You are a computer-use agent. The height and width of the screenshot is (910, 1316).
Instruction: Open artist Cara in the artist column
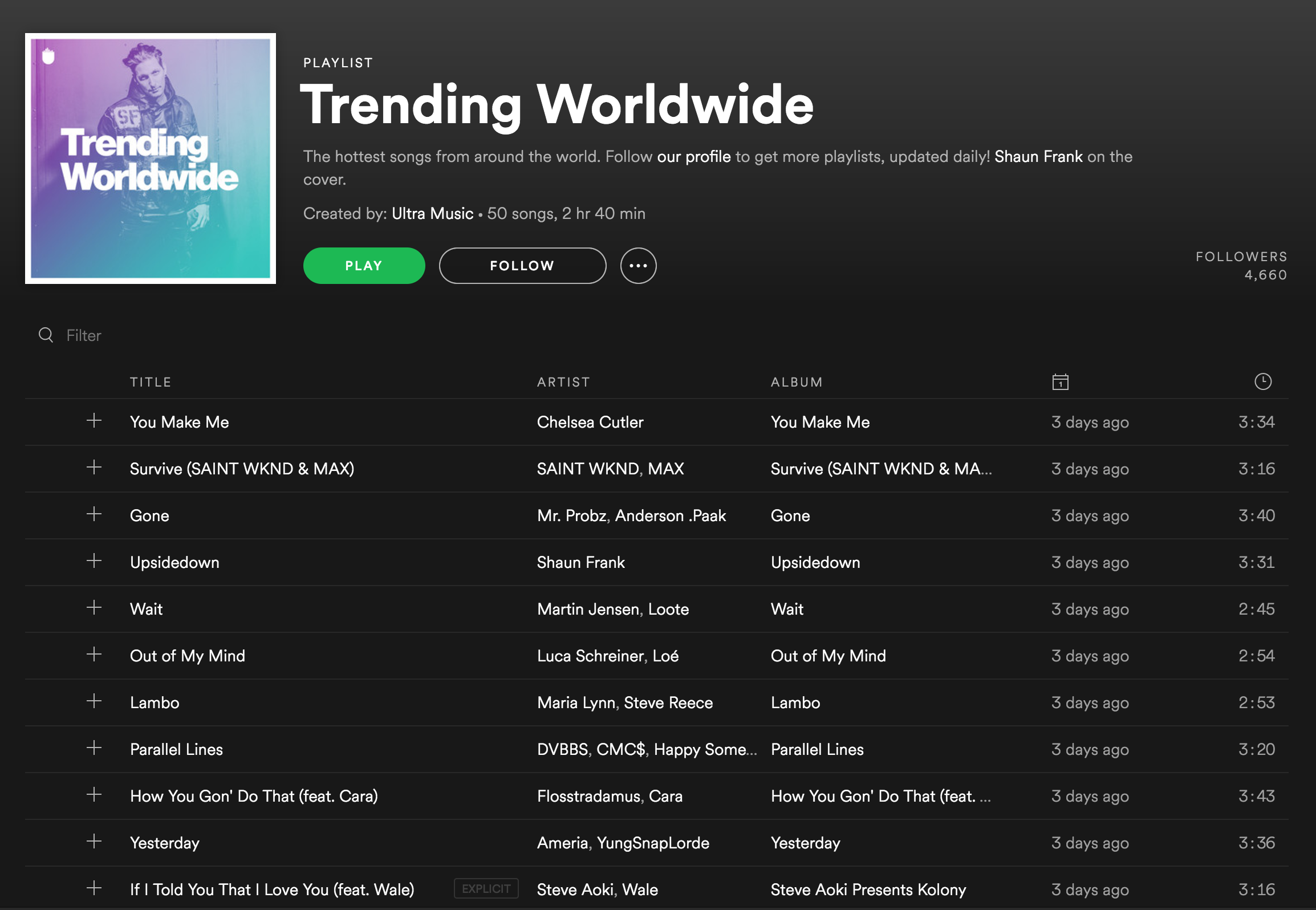point(665,797)
